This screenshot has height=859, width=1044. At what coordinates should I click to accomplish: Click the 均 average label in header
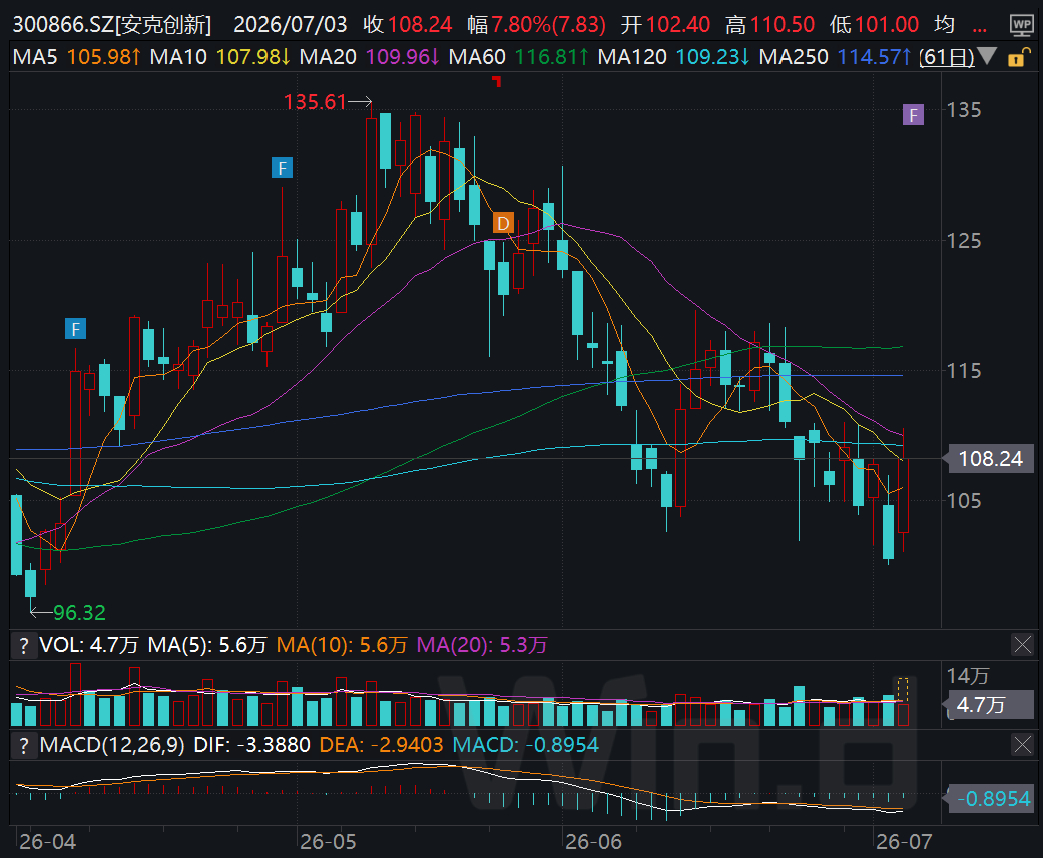(945, 25)
